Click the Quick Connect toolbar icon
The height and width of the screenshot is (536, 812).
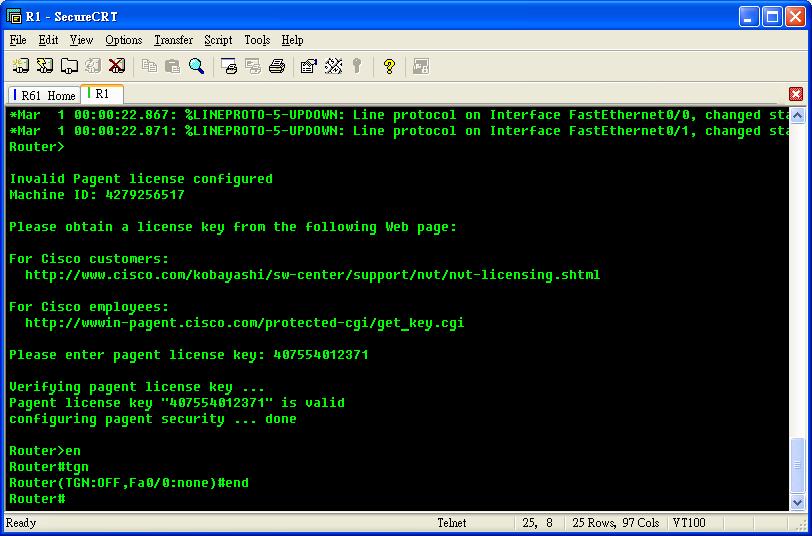point(45,66)
